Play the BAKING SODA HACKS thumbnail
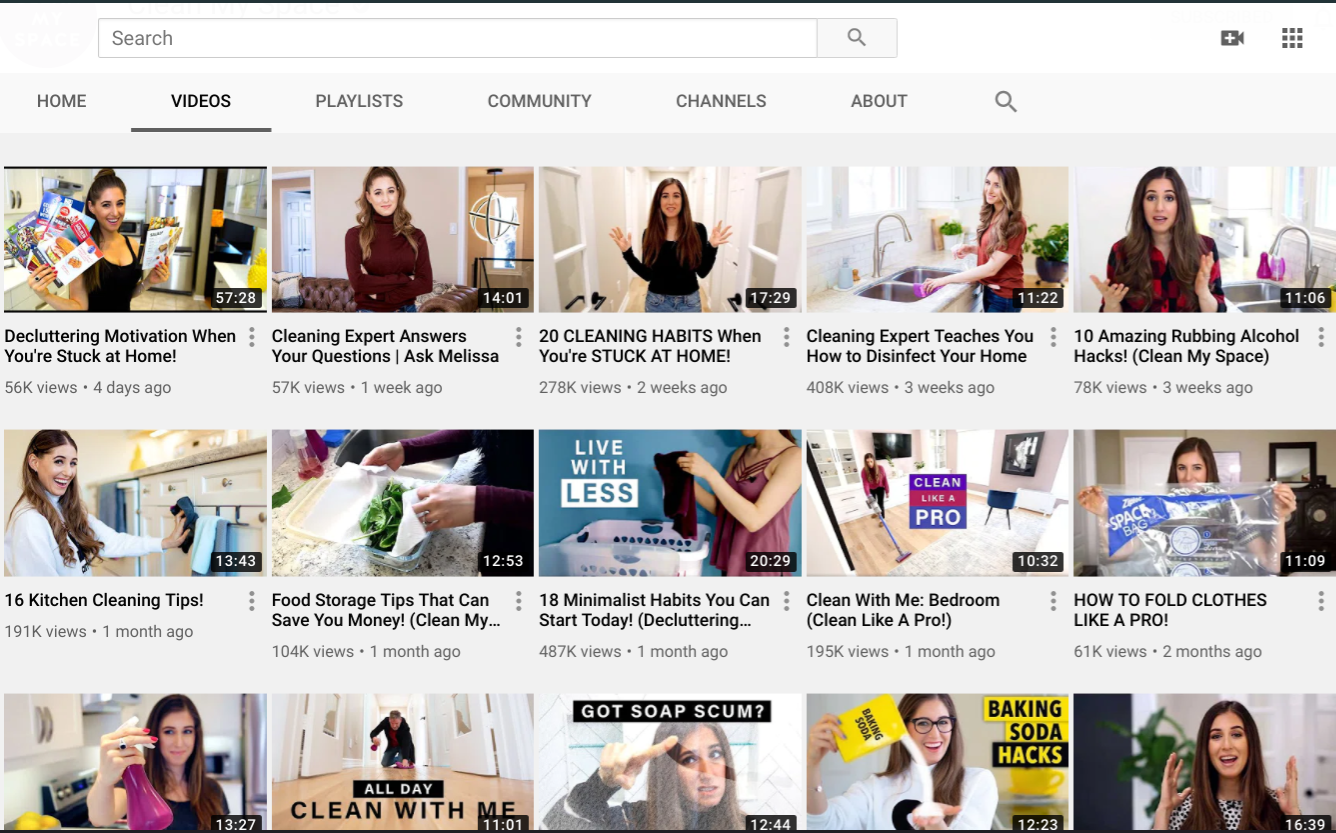Viewport: 1336px width, 833px height. coord(937,762)
